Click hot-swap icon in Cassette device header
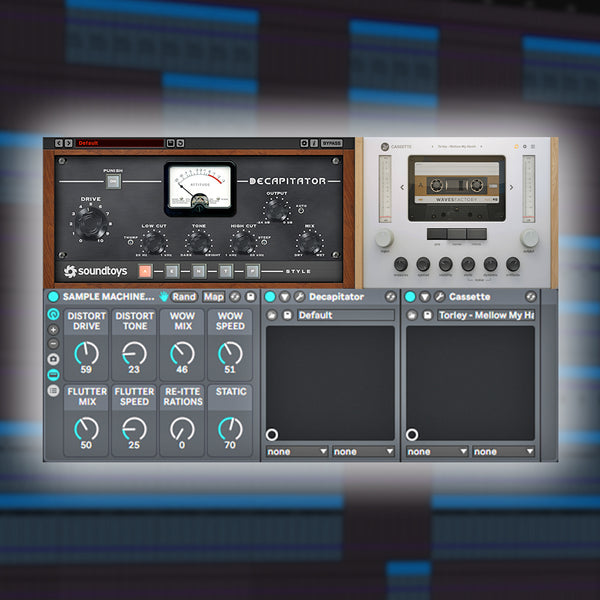Image resolution: width=600 pixels, height=600 pixels. pos(531,297)
